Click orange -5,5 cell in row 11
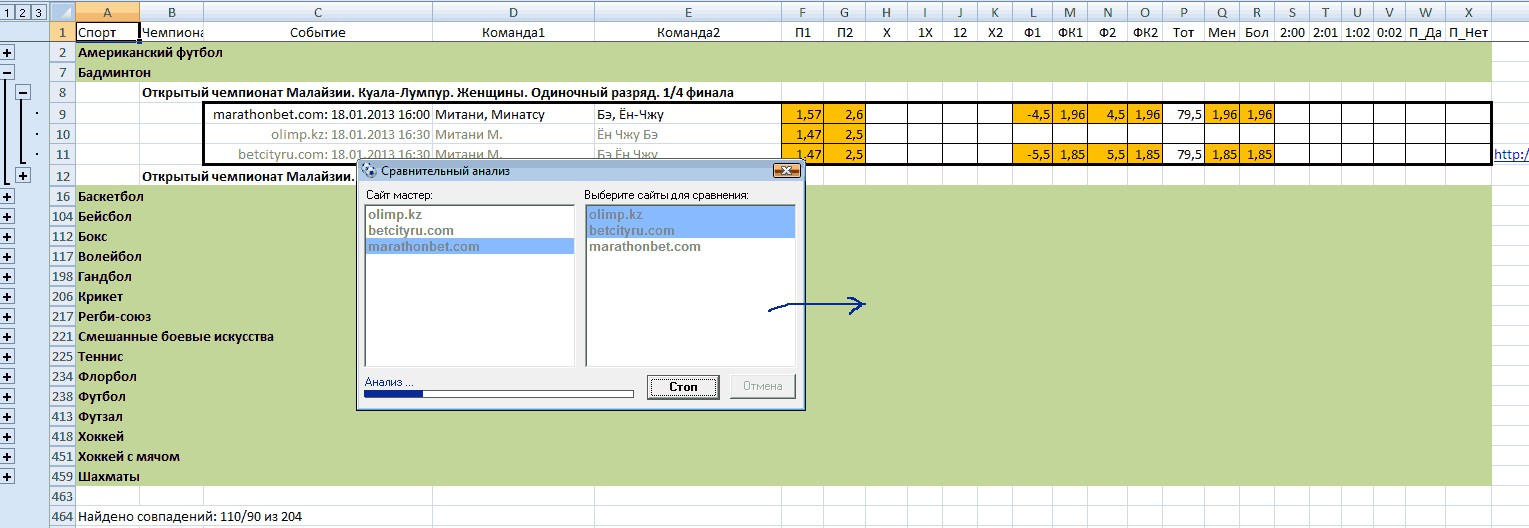The image size is (1529, 528). (1033, 154)
